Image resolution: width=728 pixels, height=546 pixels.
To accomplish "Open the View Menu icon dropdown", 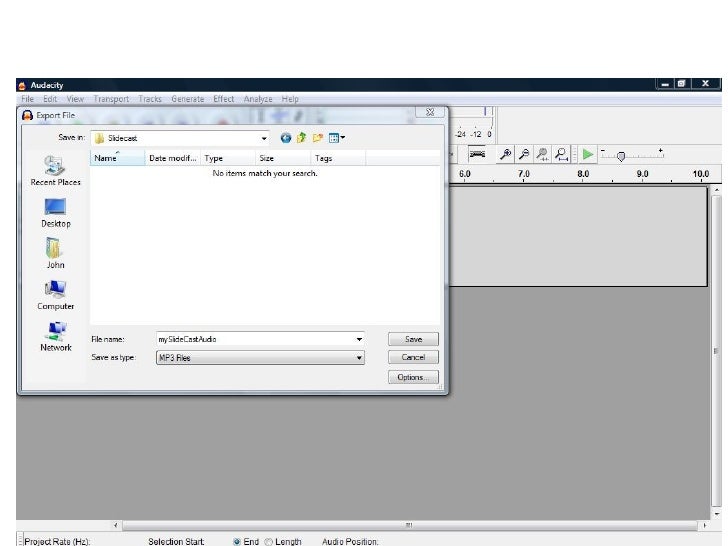I will 337,138.
